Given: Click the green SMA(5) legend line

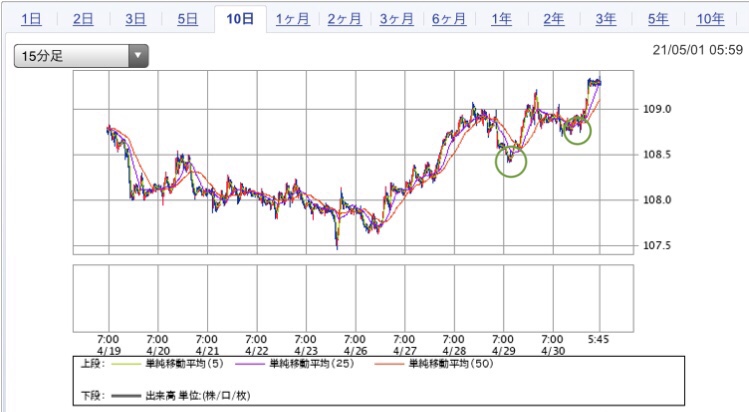Looking at the screenshot, I should pos(127,364).
